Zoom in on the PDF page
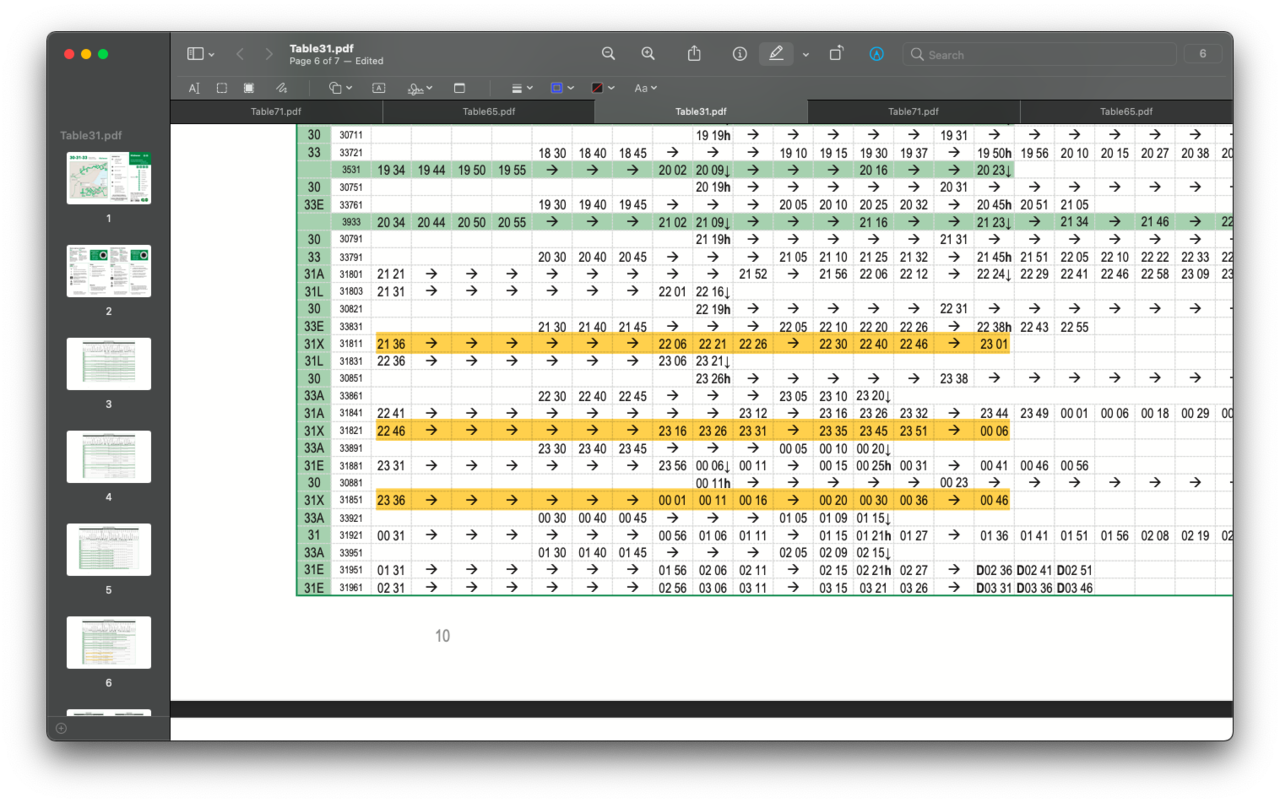1280x803 pixels. (x=648, y=54)
